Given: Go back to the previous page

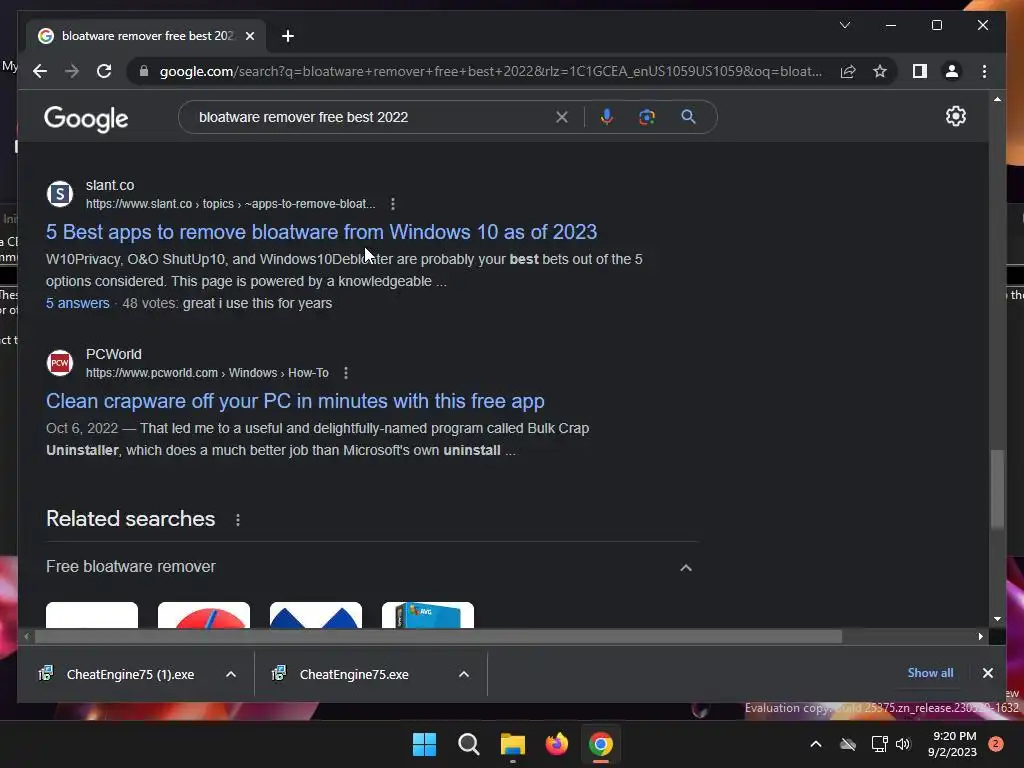Looking at the screenshot, I should pos(40,71).
